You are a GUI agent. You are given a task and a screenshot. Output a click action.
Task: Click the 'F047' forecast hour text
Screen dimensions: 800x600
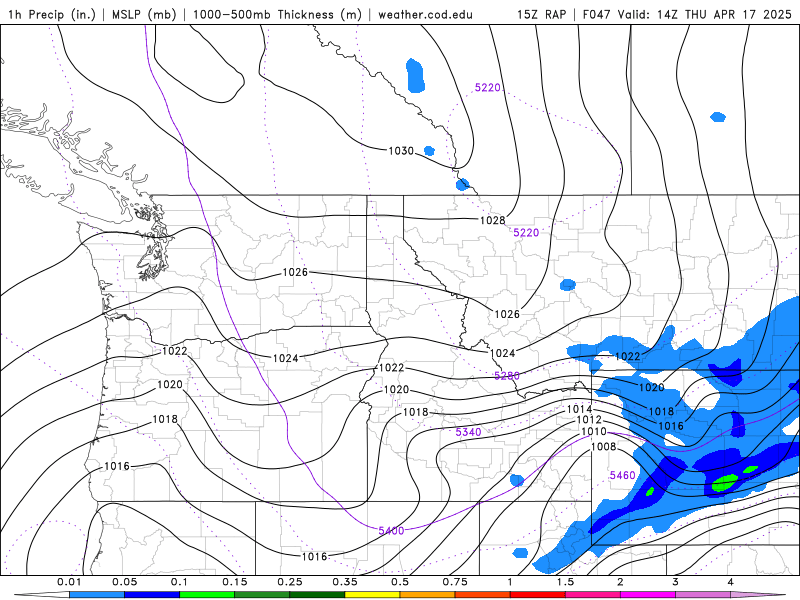tap(596, 14)
